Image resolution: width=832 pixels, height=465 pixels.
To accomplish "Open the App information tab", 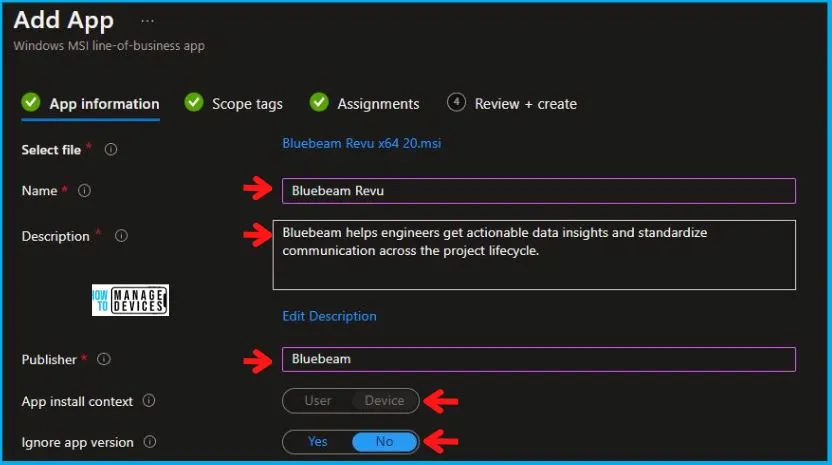I will click(90, 104).
